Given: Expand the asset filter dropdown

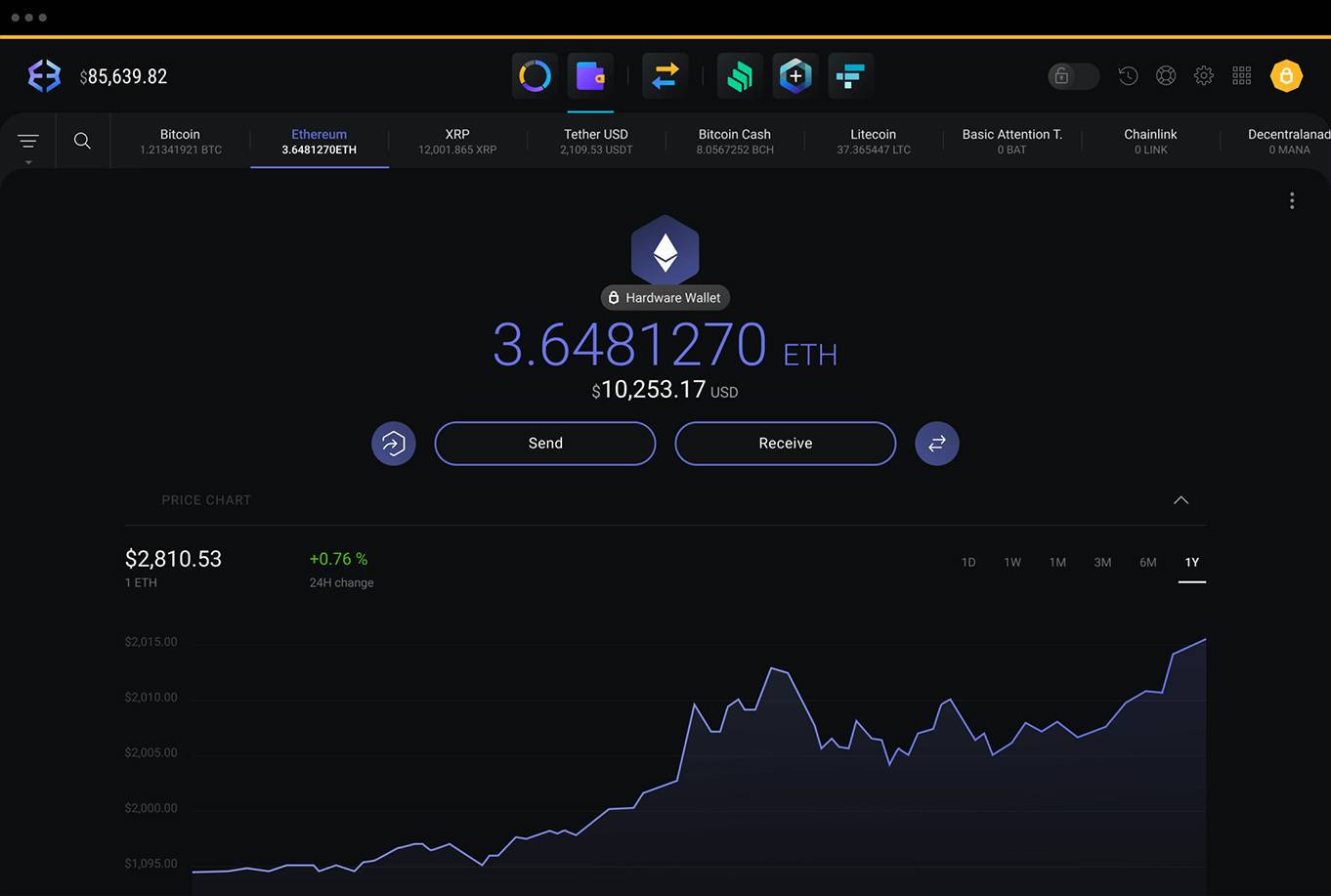Looking at the screenshot, I should coord(28,144).
